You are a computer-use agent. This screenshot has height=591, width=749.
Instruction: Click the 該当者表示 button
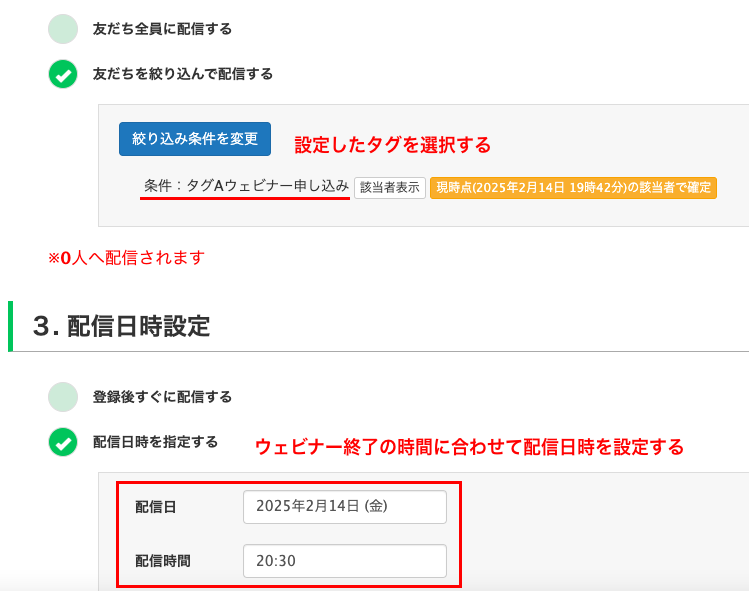click(390, 188)
